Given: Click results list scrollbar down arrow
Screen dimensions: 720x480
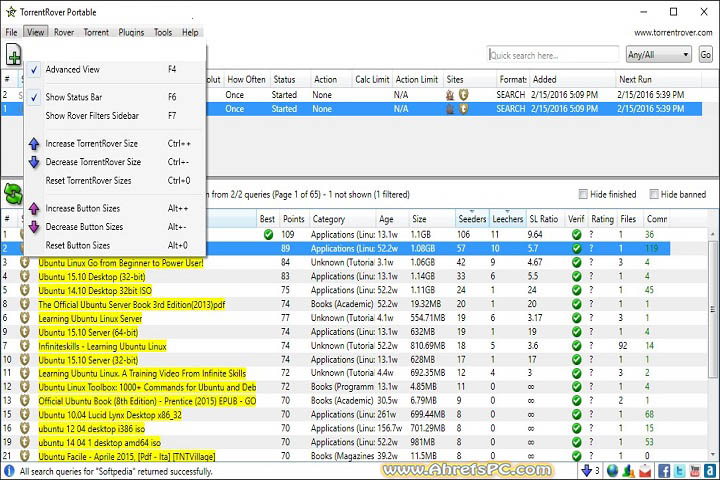Looking at the screenshot, I should [x=713, y=454].
